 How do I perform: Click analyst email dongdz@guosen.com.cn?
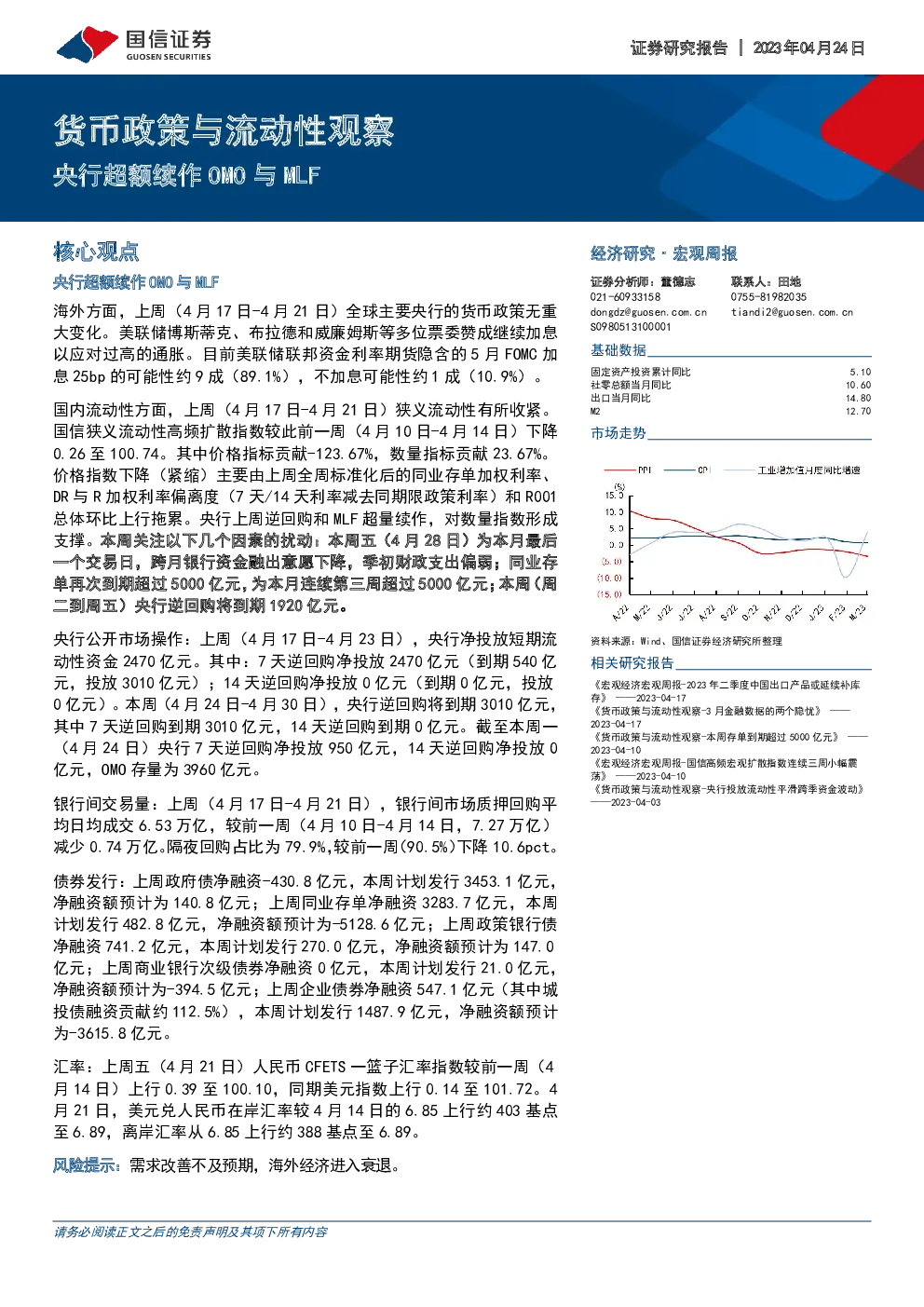[648, 312]
